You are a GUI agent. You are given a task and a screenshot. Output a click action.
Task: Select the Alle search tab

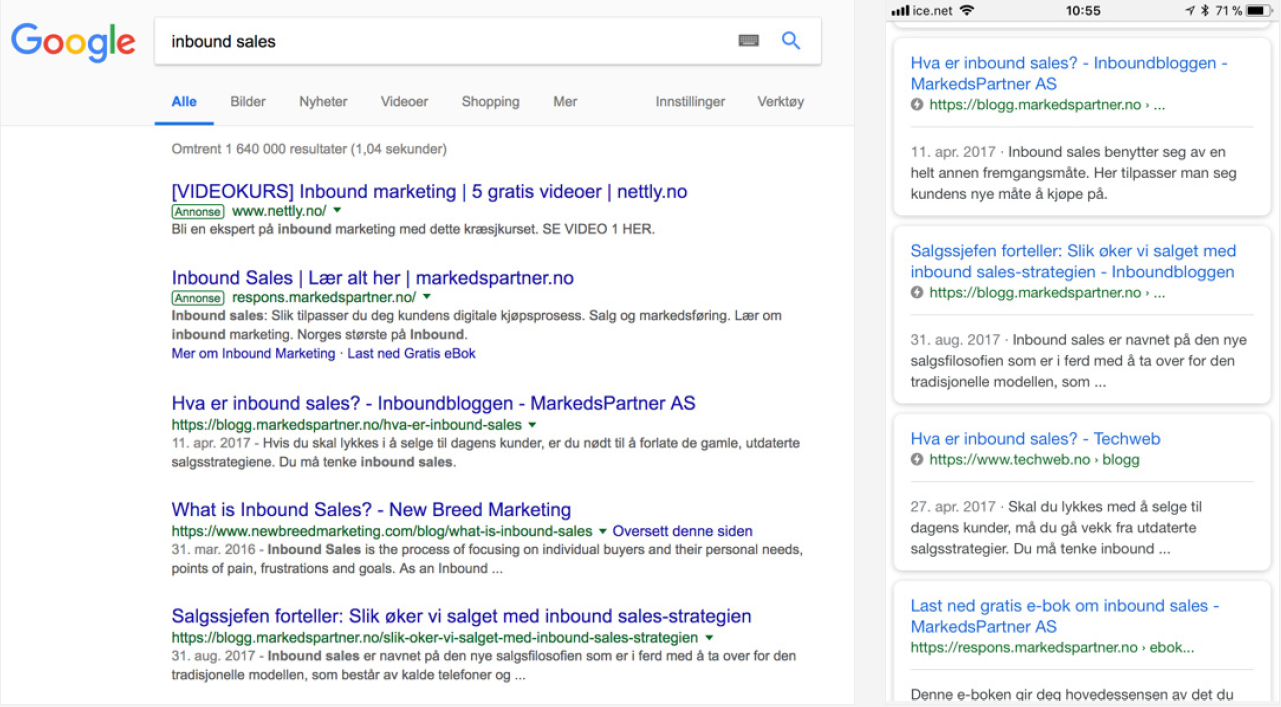click(x=184, y=101)
